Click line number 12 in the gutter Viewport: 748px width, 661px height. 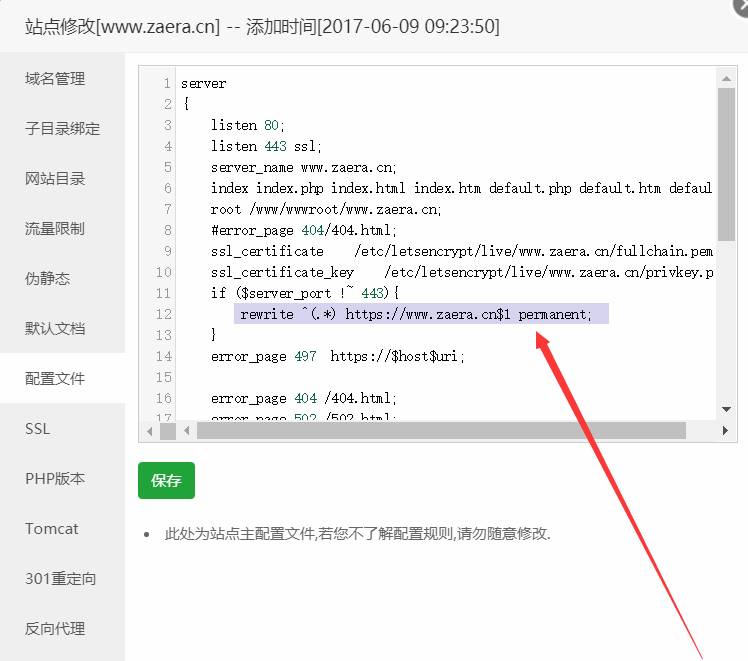click(164, 314)
